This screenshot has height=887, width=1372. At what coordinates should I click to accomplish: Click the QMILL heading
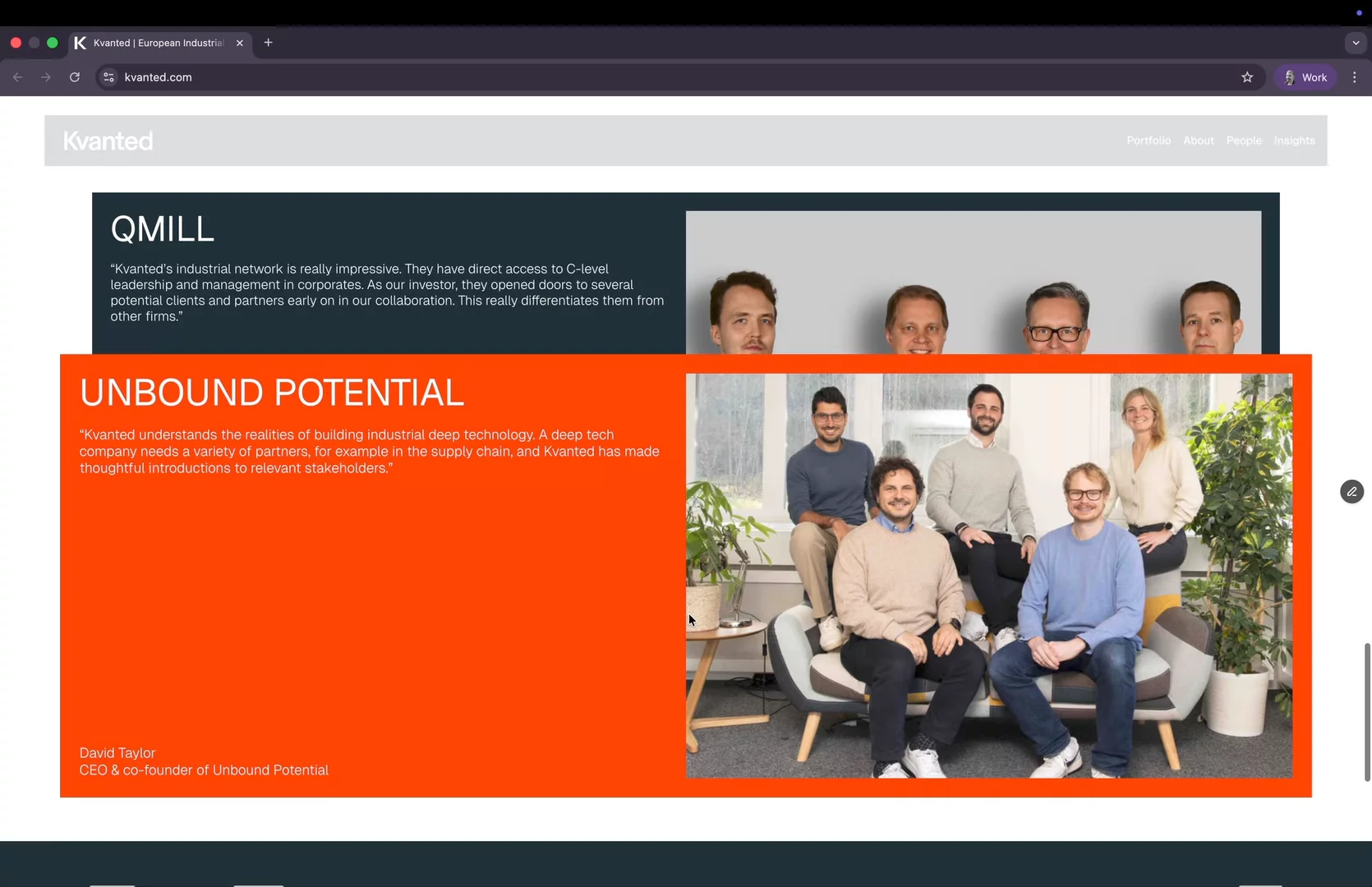point(163,229)
